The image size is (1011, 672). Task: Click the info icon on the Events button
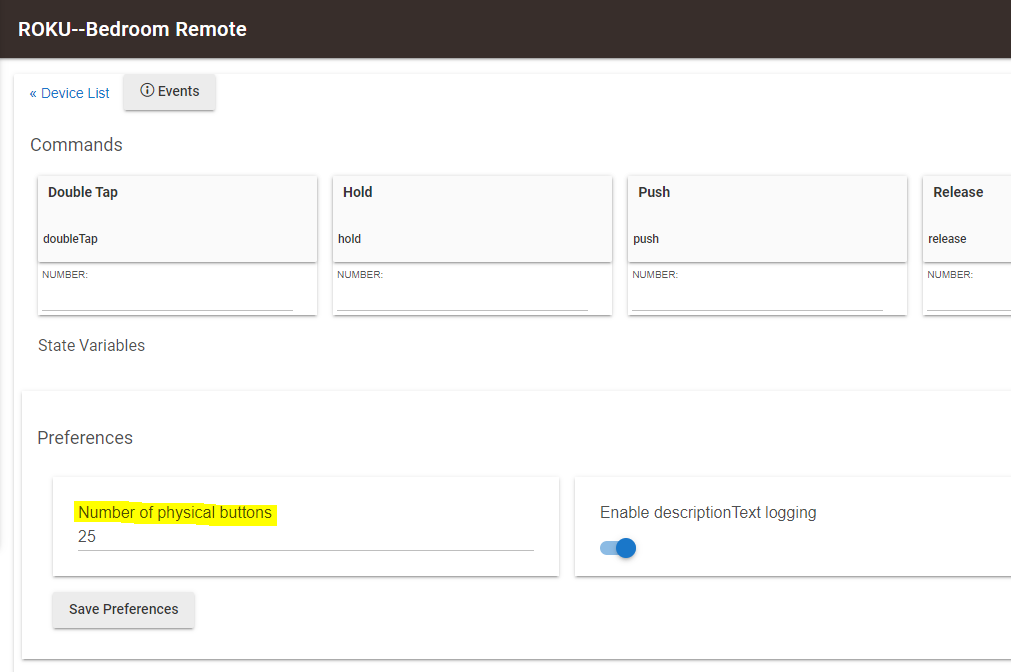click(147, 91)
